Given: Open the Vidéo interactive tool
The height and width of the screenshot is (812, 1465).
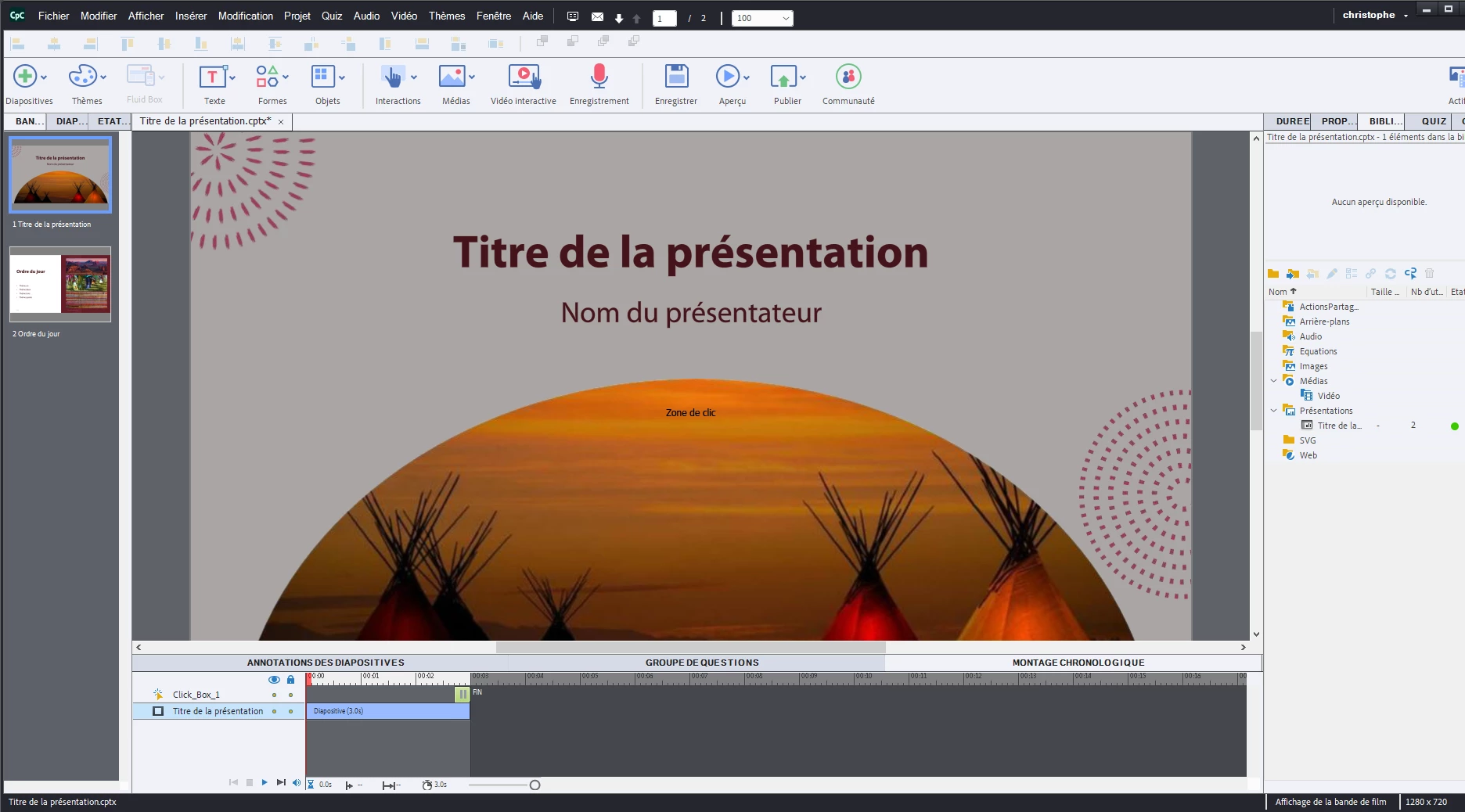Looking at the screenshot, I should click(524, 77).
